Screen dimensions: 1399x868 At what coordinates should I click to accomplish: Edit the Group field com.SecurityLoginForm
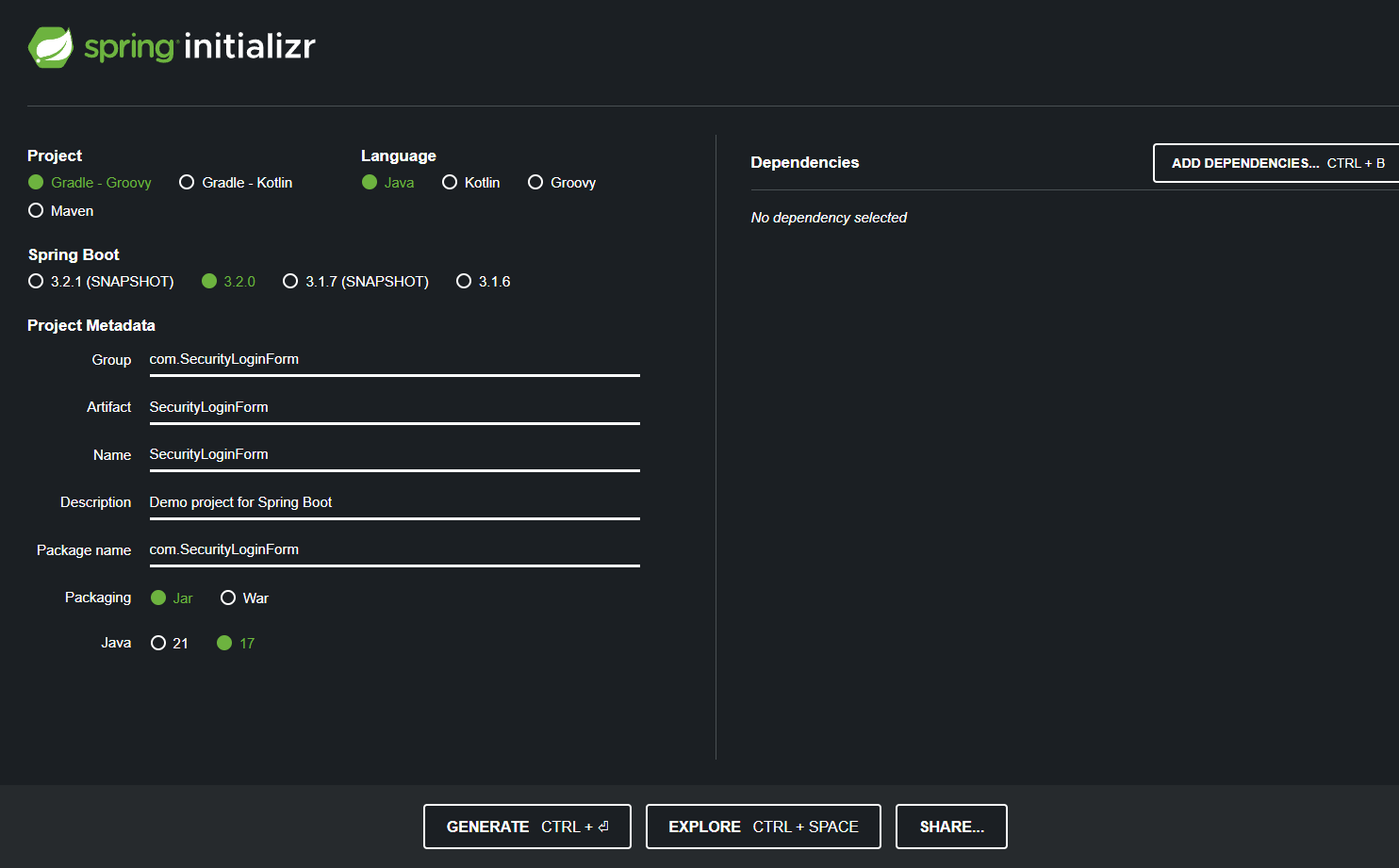(x=394, y=359)
